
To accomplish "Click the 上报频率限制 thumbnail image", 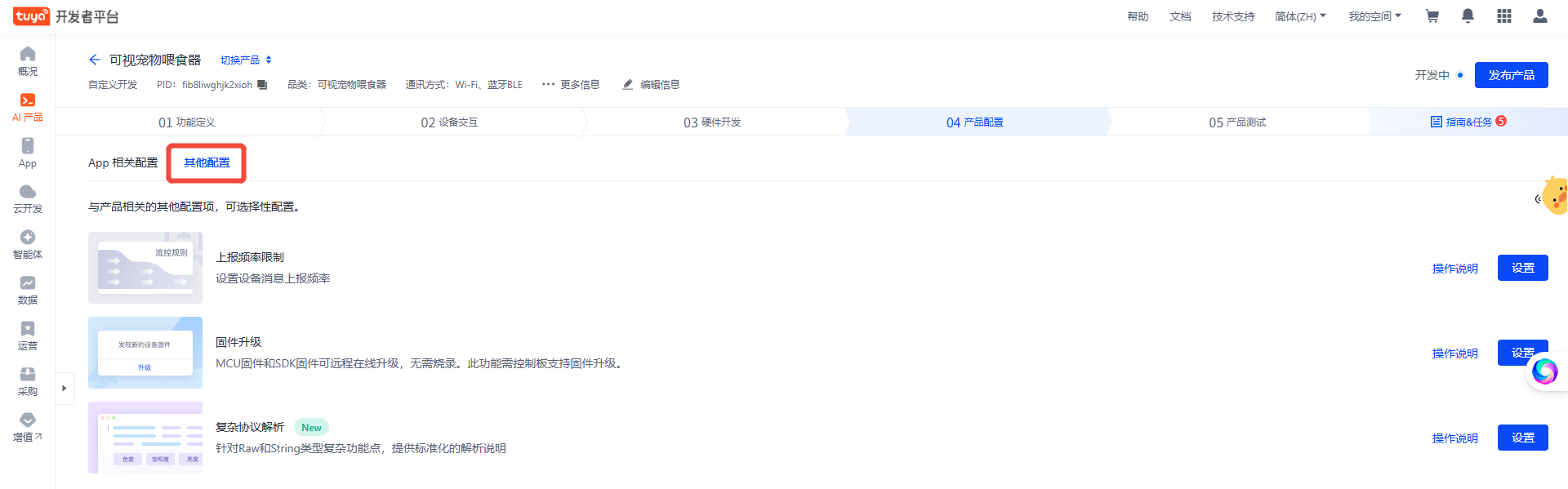I will pos(145,268).
